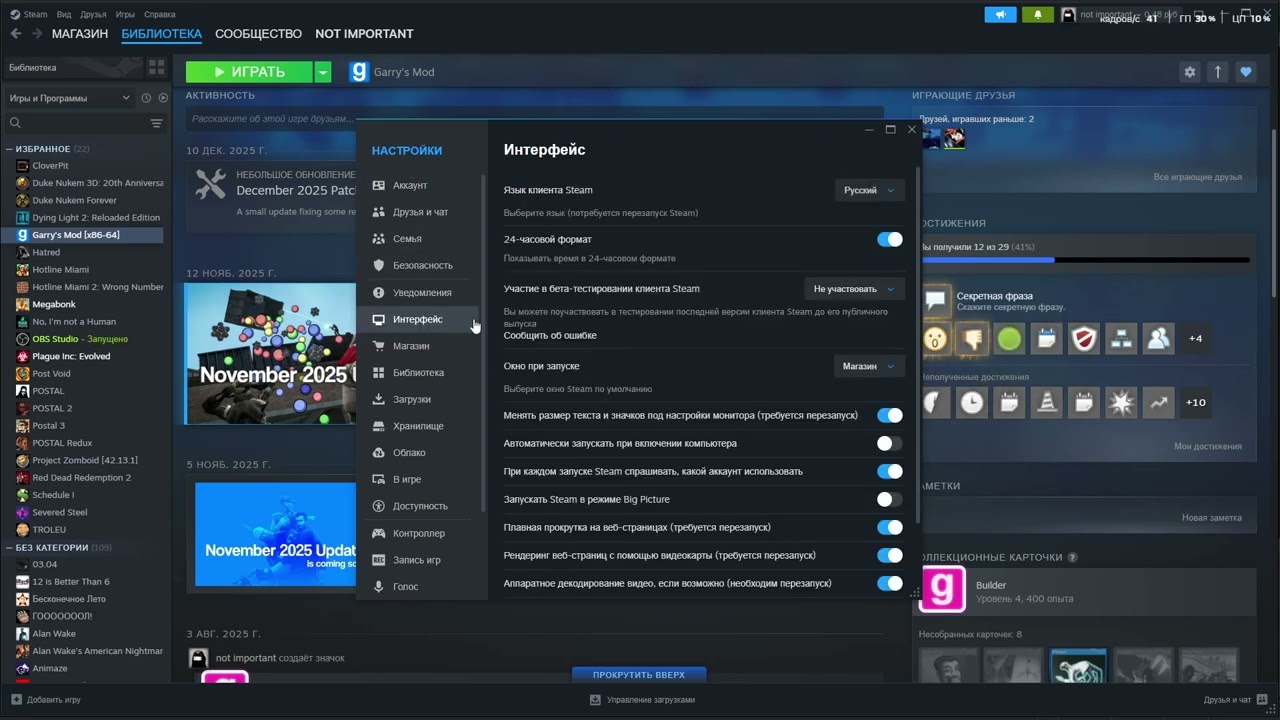The height and width of the screenshot is (720, 1280).
Task: Switch library to grid view icon
Action: pyautogui.click(x=156, y=67)
